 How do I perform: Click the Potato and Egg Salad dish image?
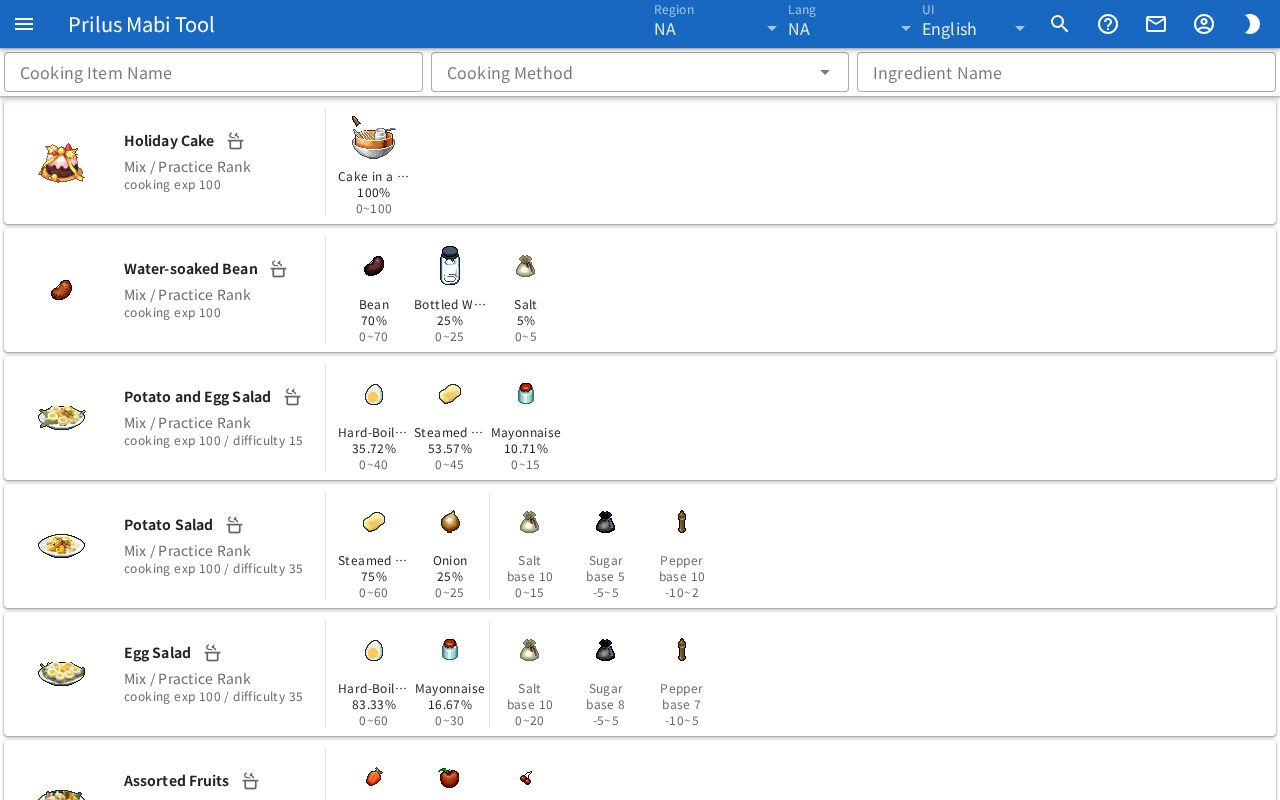(61, 417)
